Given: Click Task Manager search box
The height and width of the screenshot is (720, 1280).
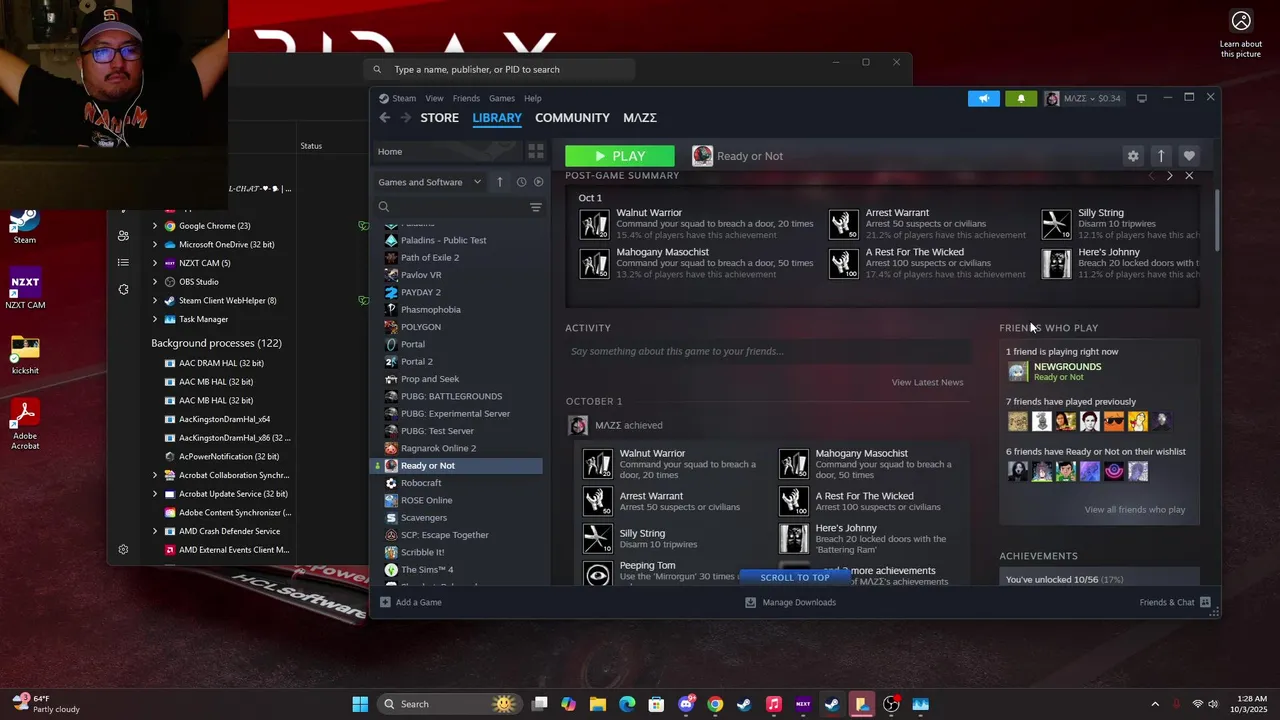Looking at the screenshot, I should 500,70.
